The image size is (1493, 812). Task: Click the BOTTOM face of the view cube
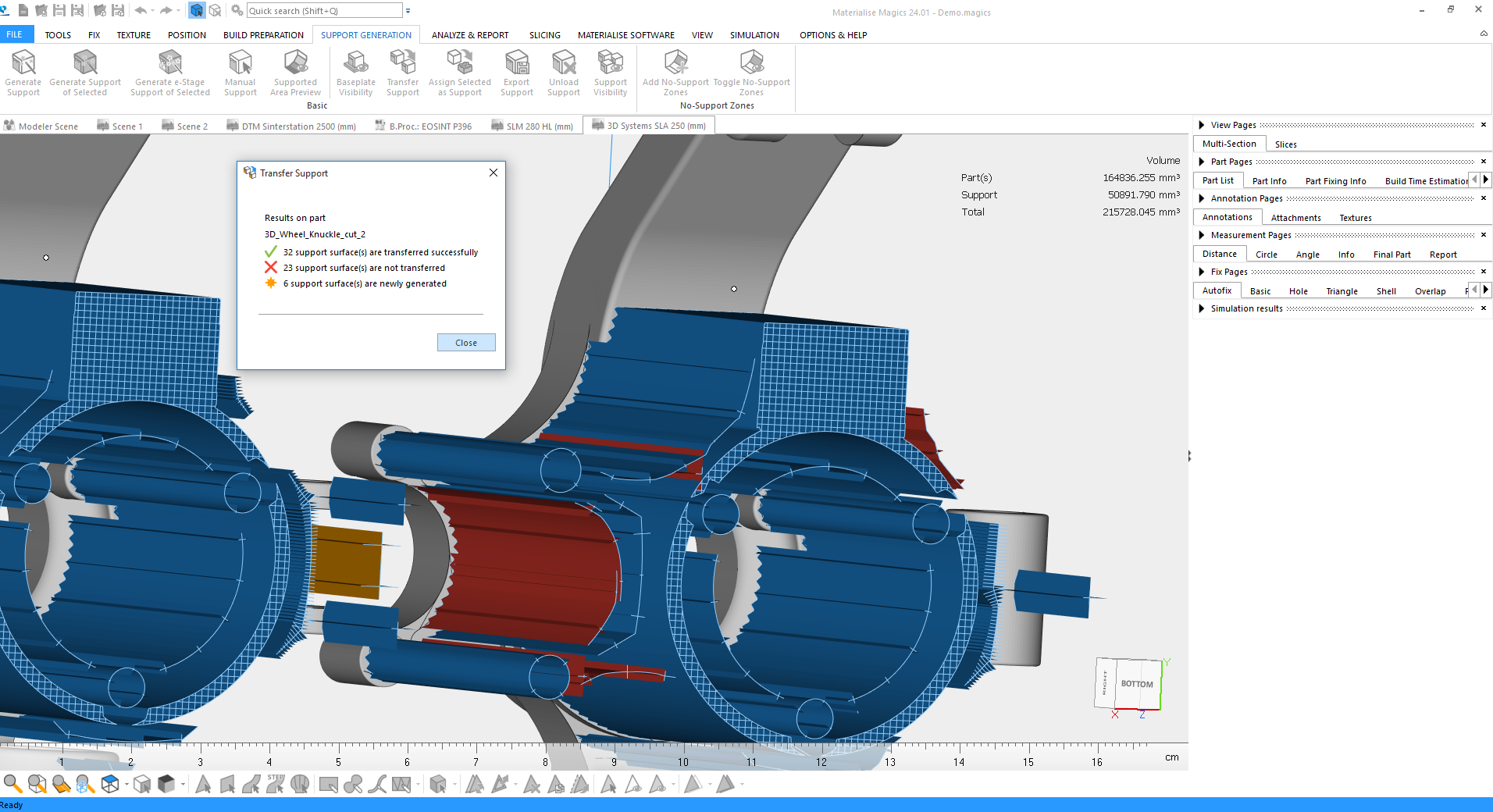(1137, 684)
